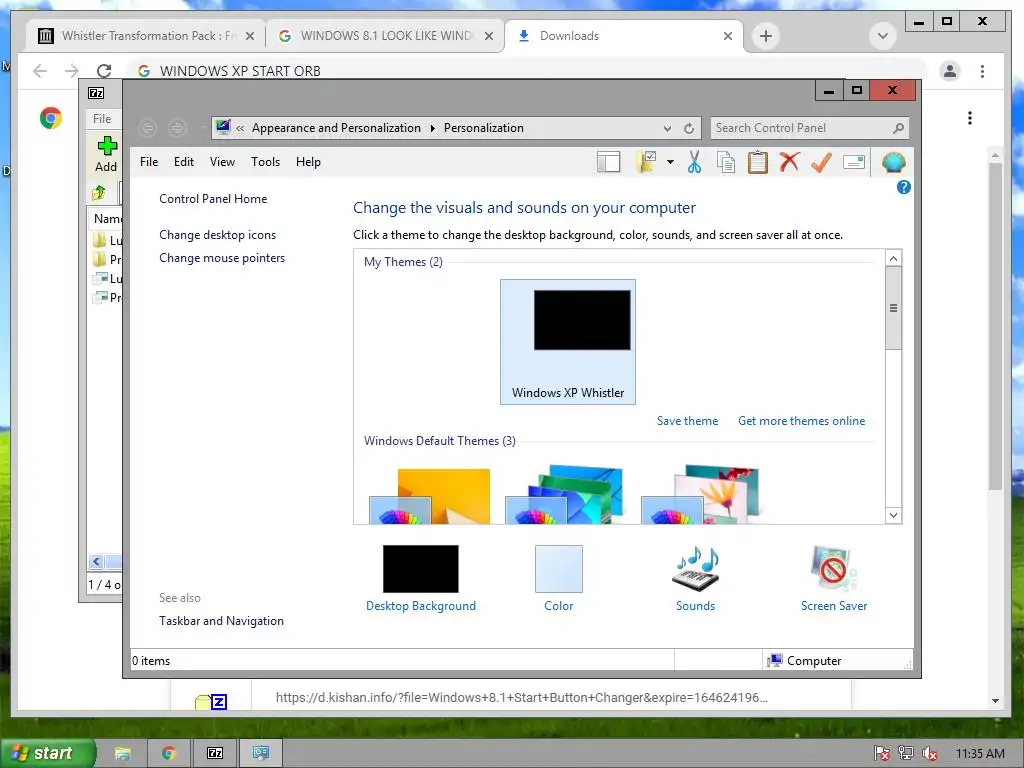Open Change desktop icons link

(x=217, y=234)
